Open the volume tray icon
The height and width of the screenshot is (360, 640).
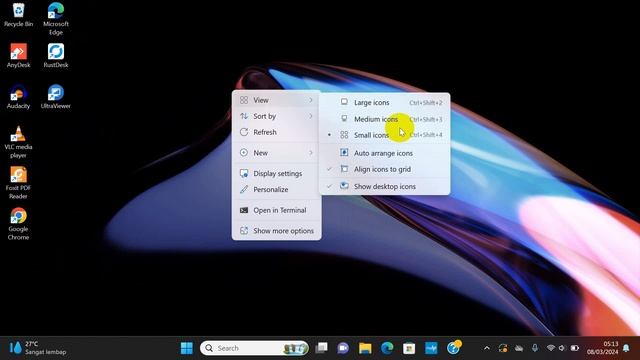pyautogui.click(x=562, y=348)
